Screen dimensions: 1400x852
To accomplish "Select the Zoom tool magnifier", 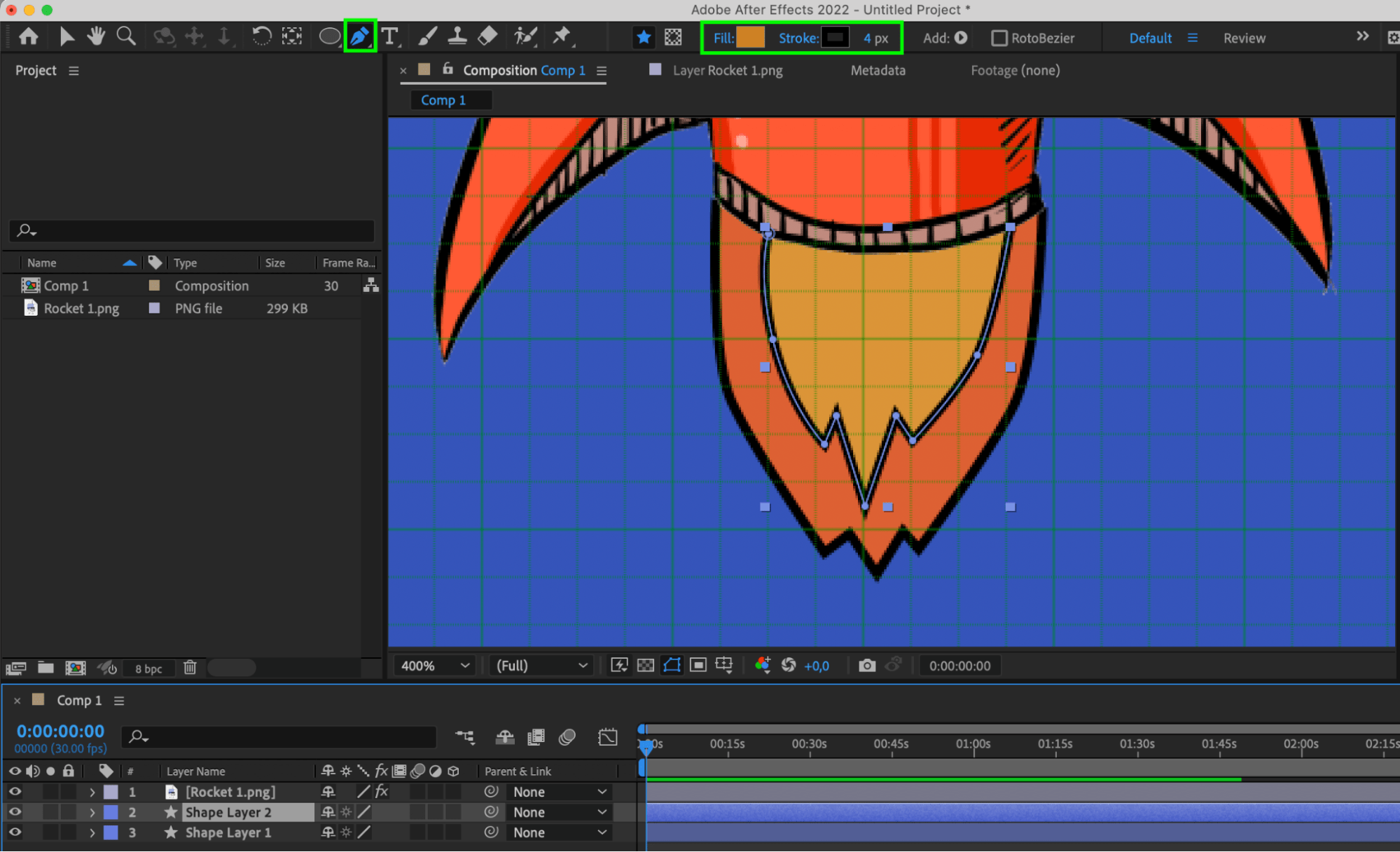I will 126,36.
